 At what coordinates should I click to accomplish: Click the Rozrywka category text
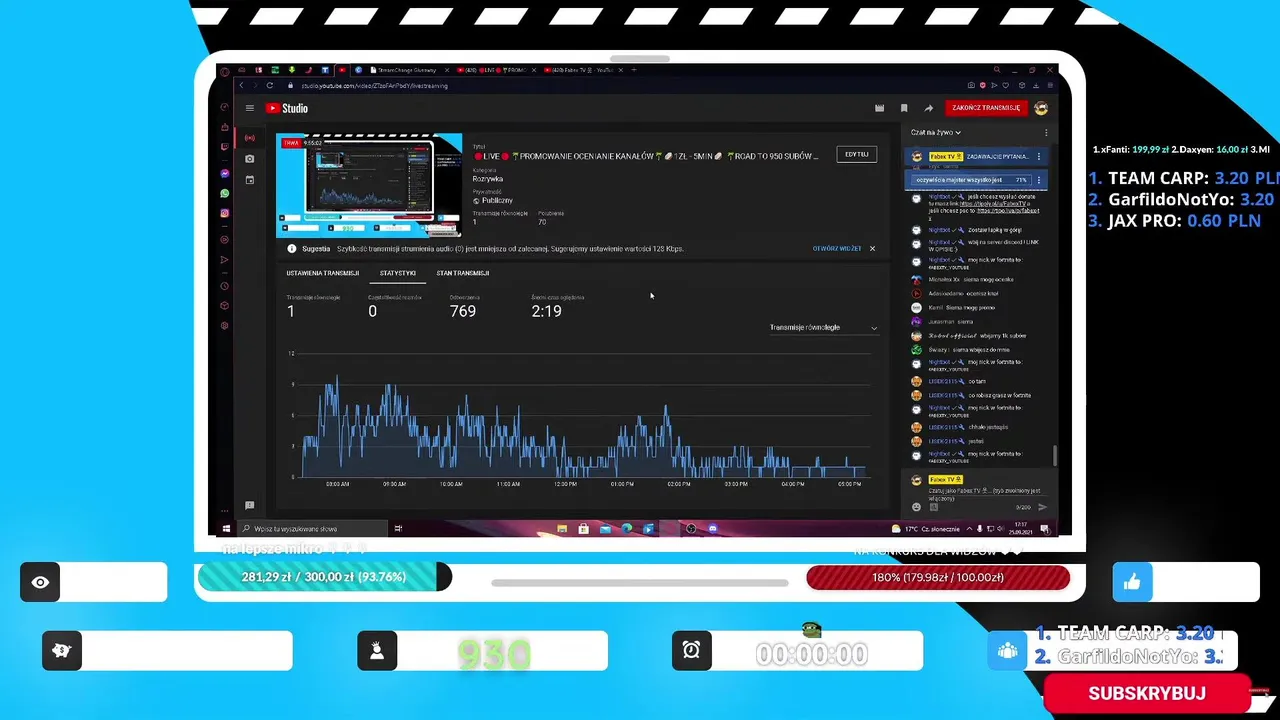[488, 179]
